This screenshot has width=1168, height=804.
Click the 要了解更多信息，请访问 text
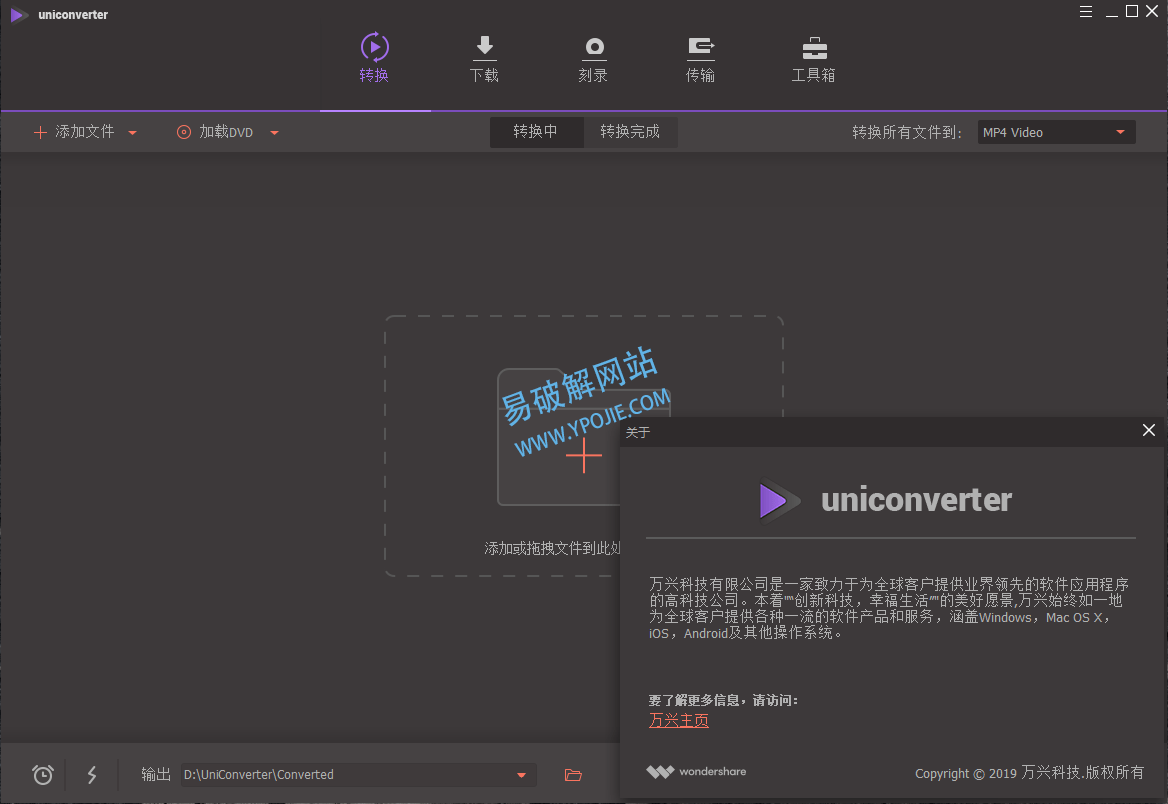pos(723,700)
